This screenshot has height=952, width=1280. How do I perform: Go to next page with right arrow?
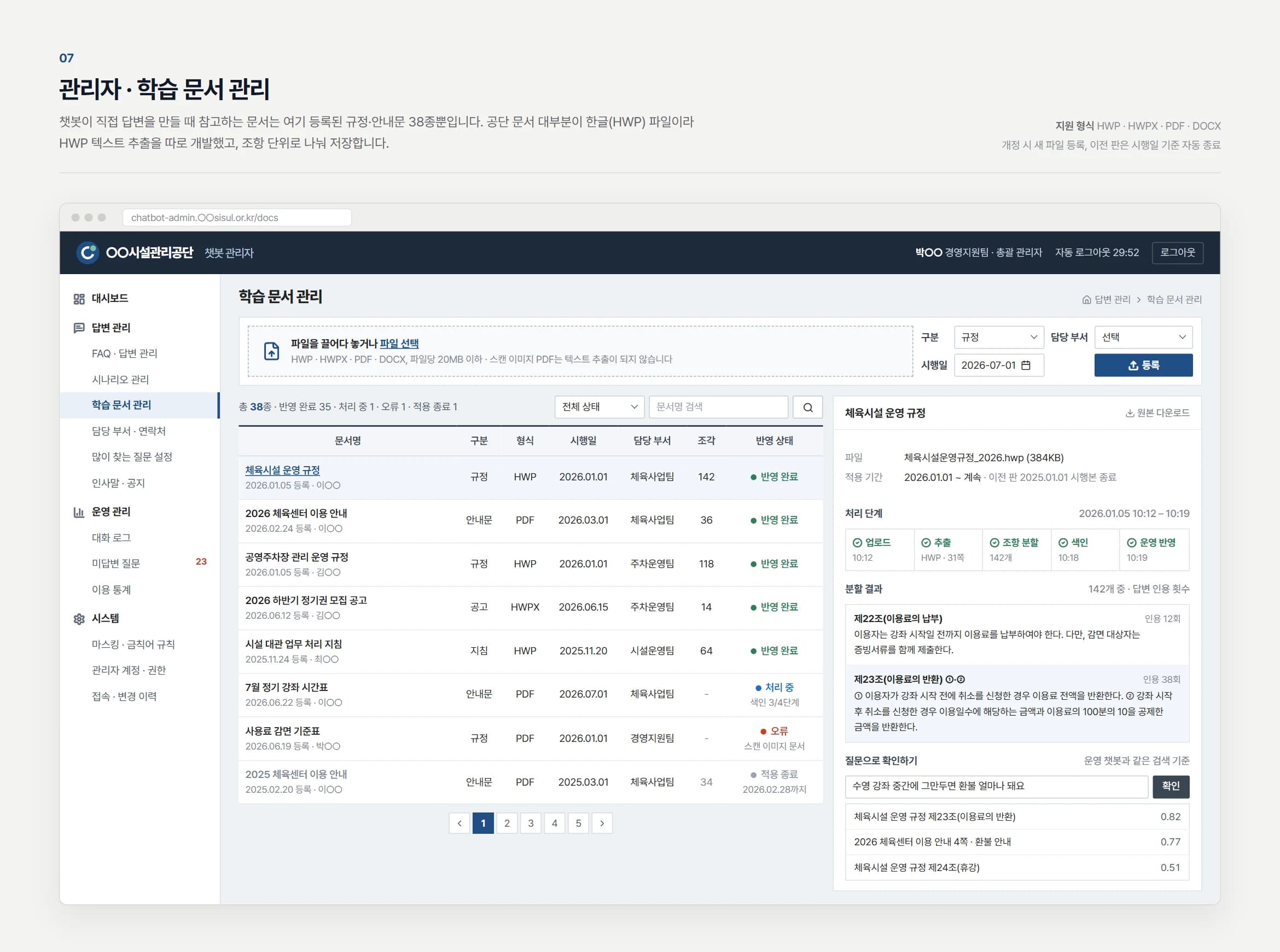[x=602, y=823]
